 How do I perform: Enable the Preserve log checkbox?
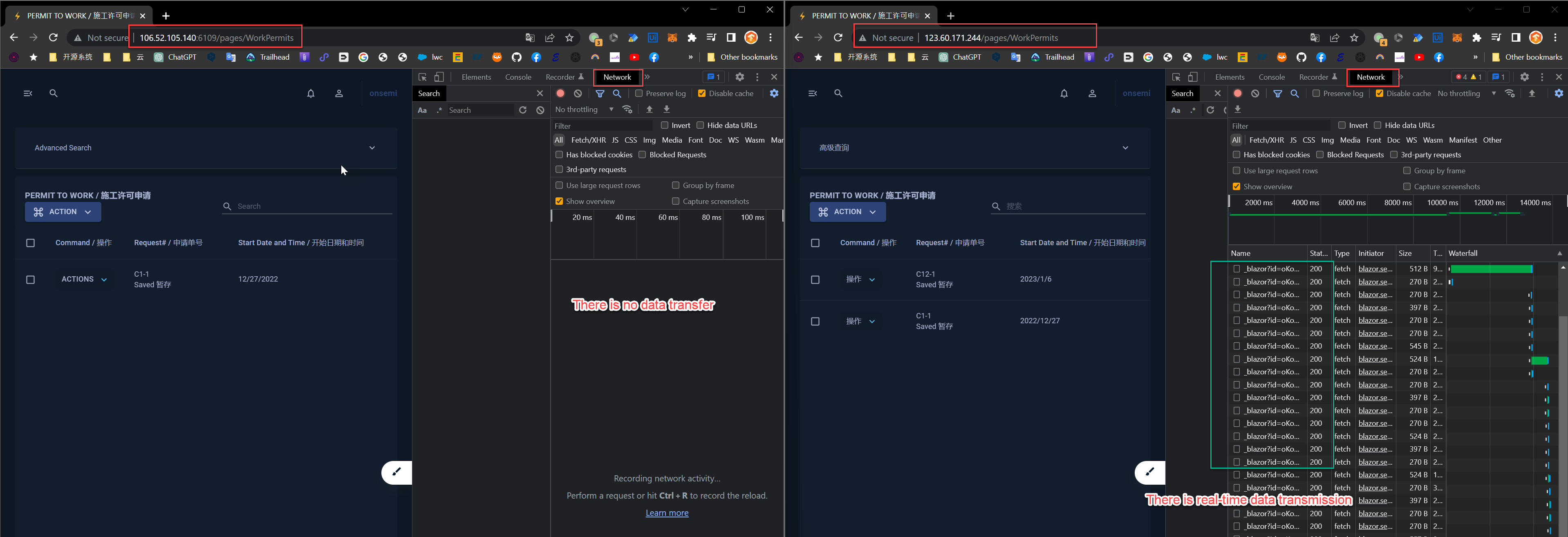(639, 93)
